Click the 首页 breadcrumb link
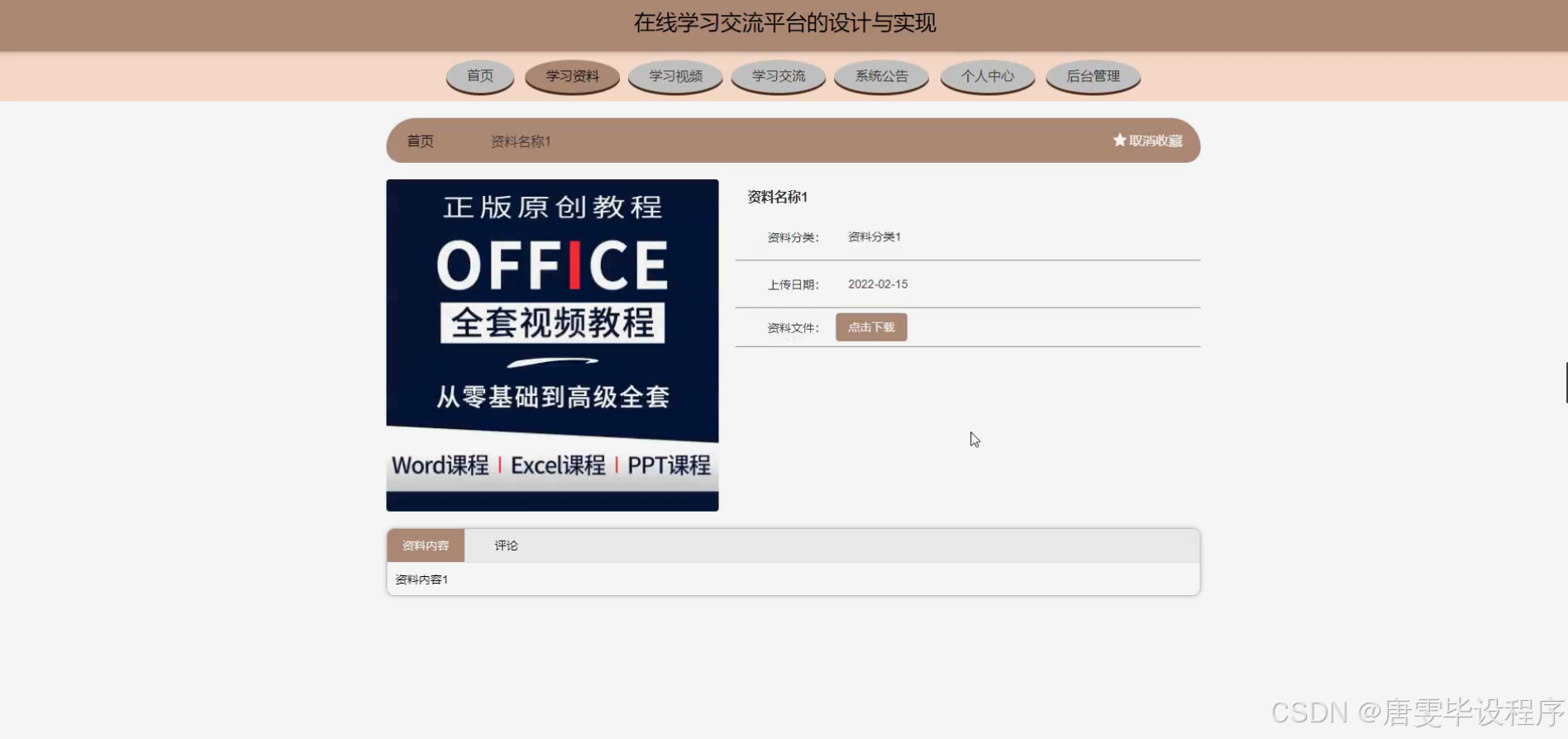The width and height of the screenshot is (1568, 739). click(420, 141)
